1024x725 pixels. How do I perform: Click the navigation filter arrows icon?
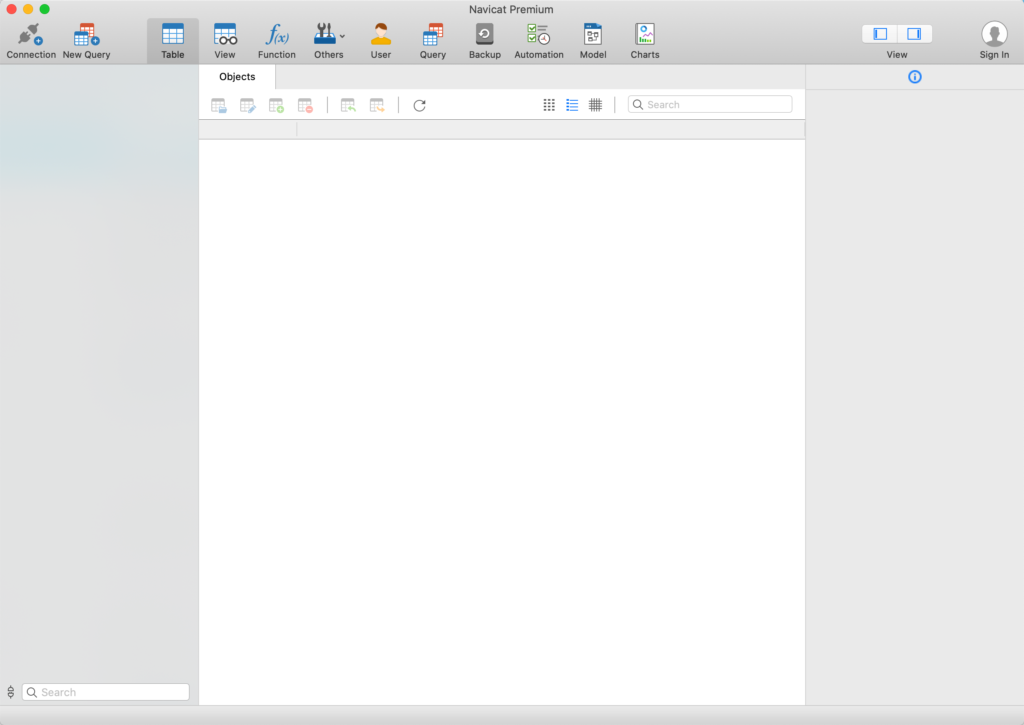10,692
